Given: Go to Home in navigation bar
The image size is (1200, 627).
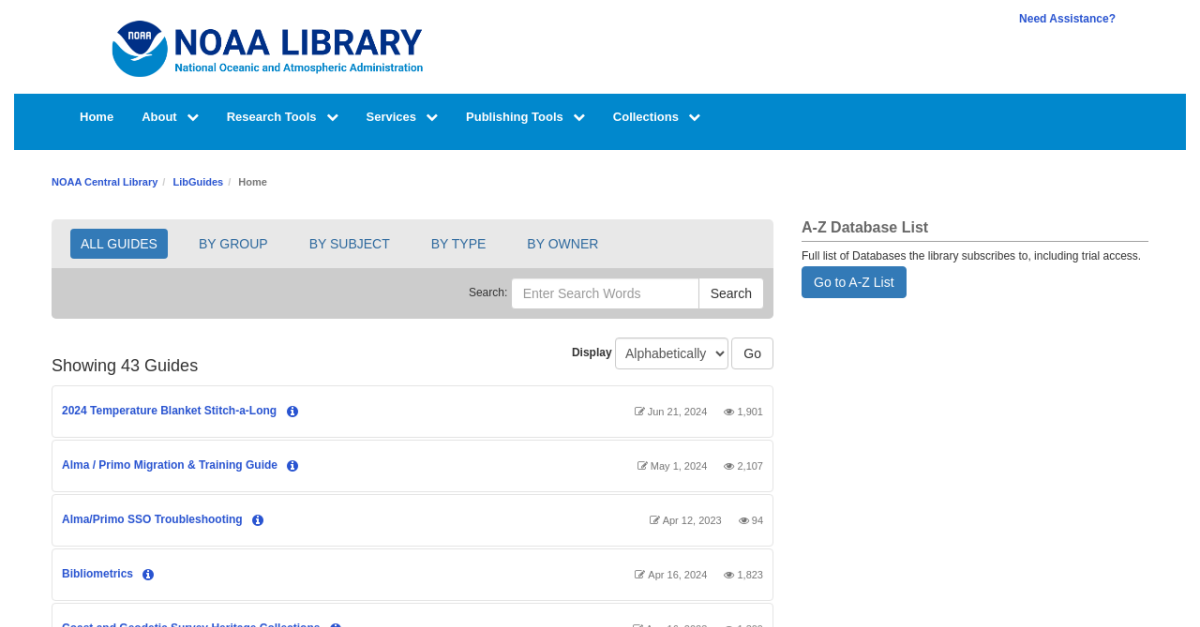Looking at the screenshot, I should pyautogui.click(x=96, y=117).
